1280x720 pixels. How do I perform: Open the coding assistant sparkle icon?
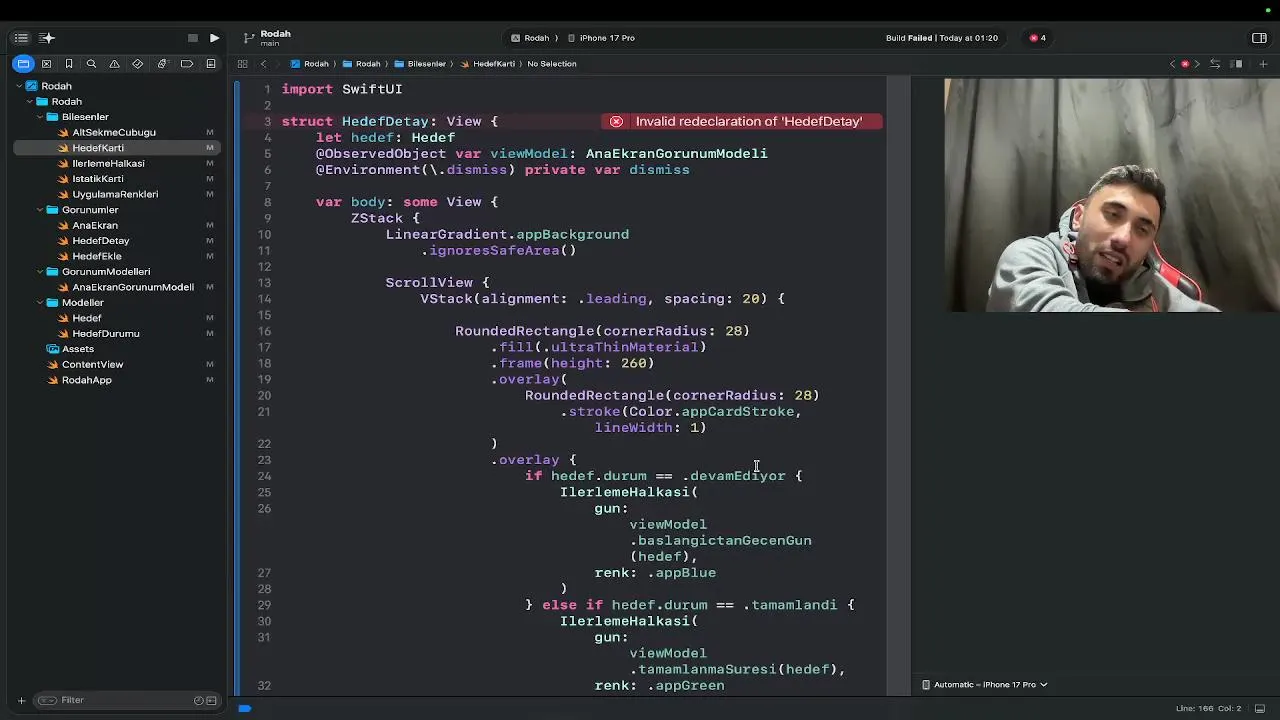47,38
